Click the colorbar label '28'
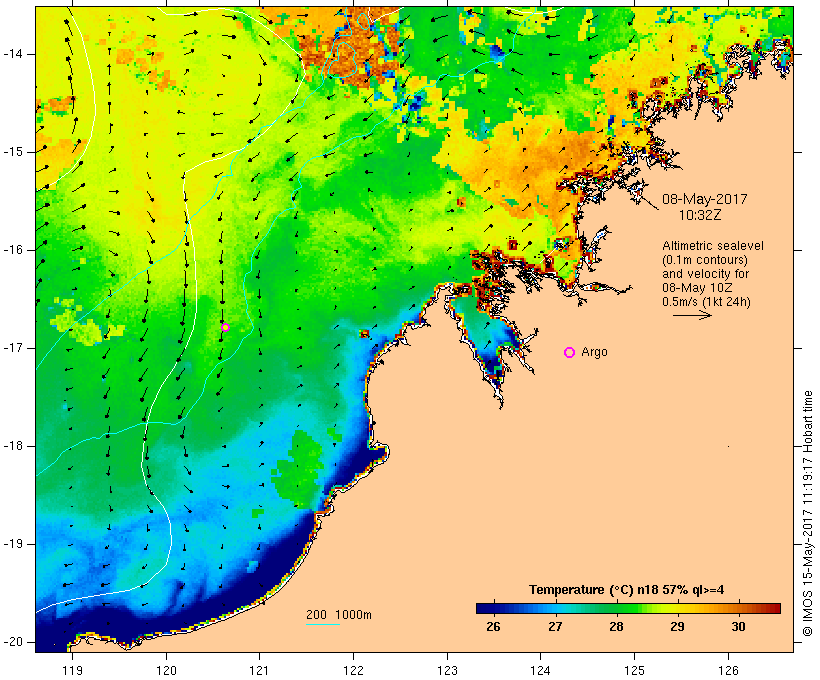Image resolution: width=820 pixels, height=680 pixels. (616, 627)
